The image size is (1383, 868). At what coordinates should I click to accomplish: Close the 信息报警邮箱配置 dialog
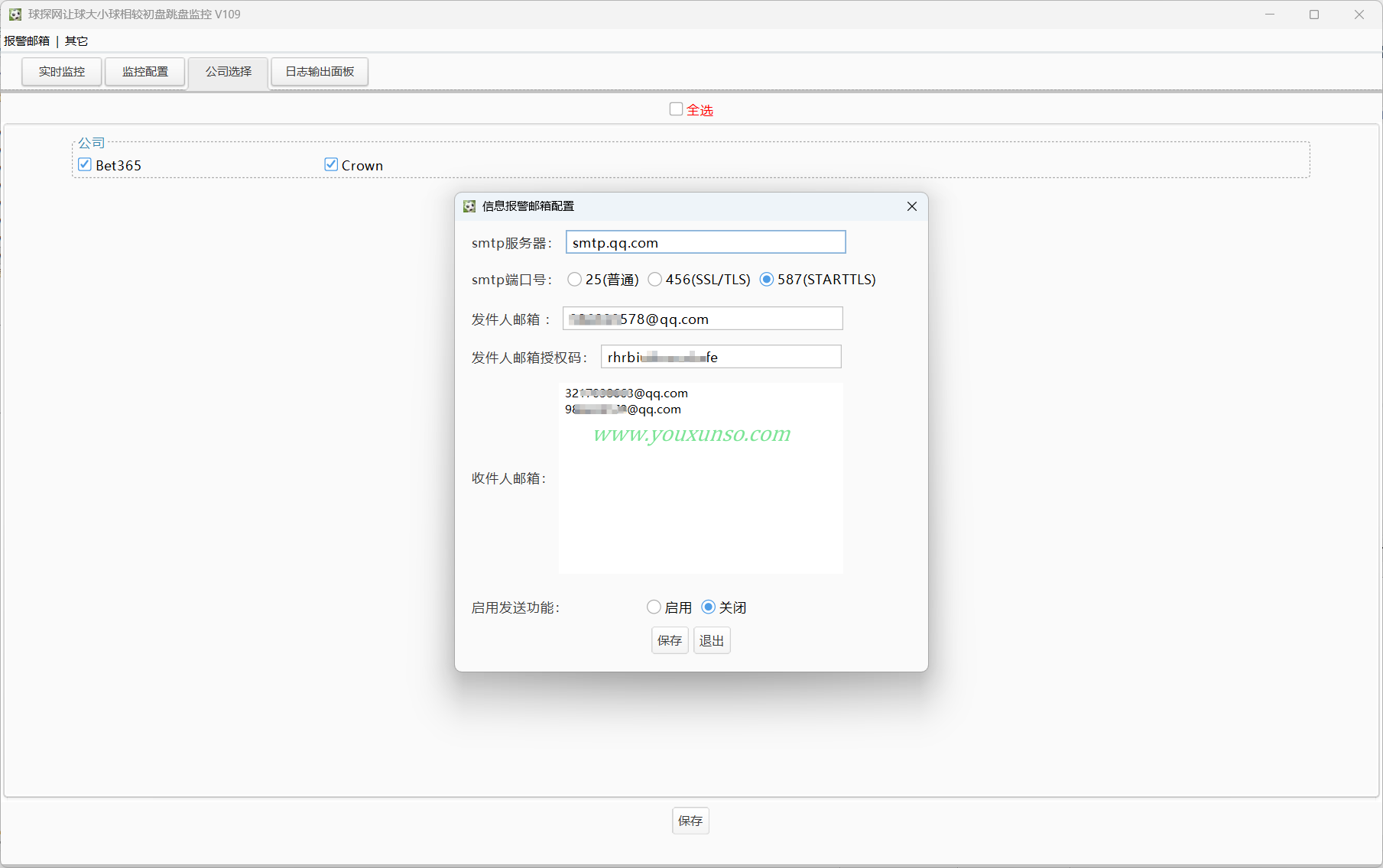tap(912, 206)
